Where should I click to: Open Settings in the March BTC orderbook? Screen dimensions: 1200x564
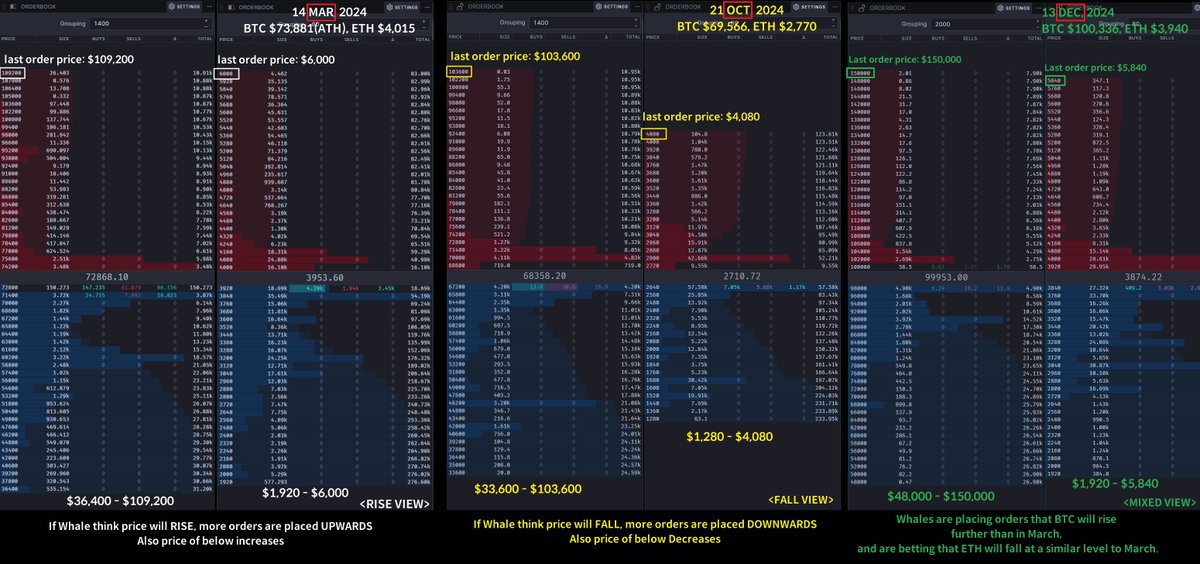(184, 7)
